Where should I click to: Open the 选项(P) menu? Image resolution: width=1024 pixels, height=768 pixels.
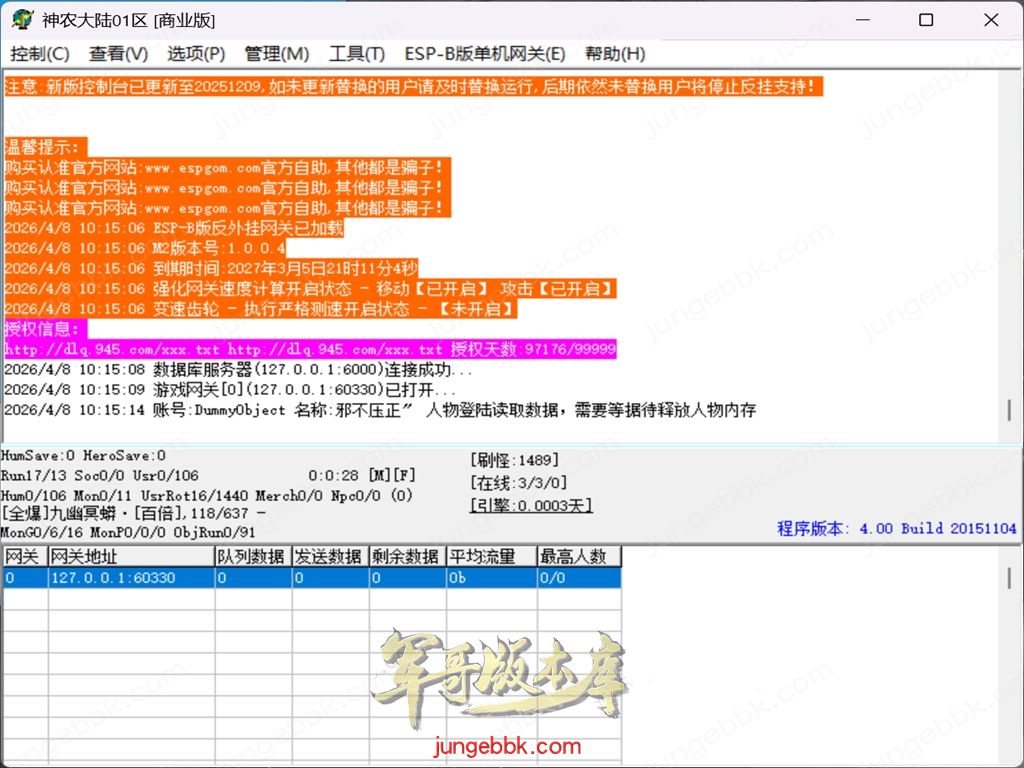(196, 54)
